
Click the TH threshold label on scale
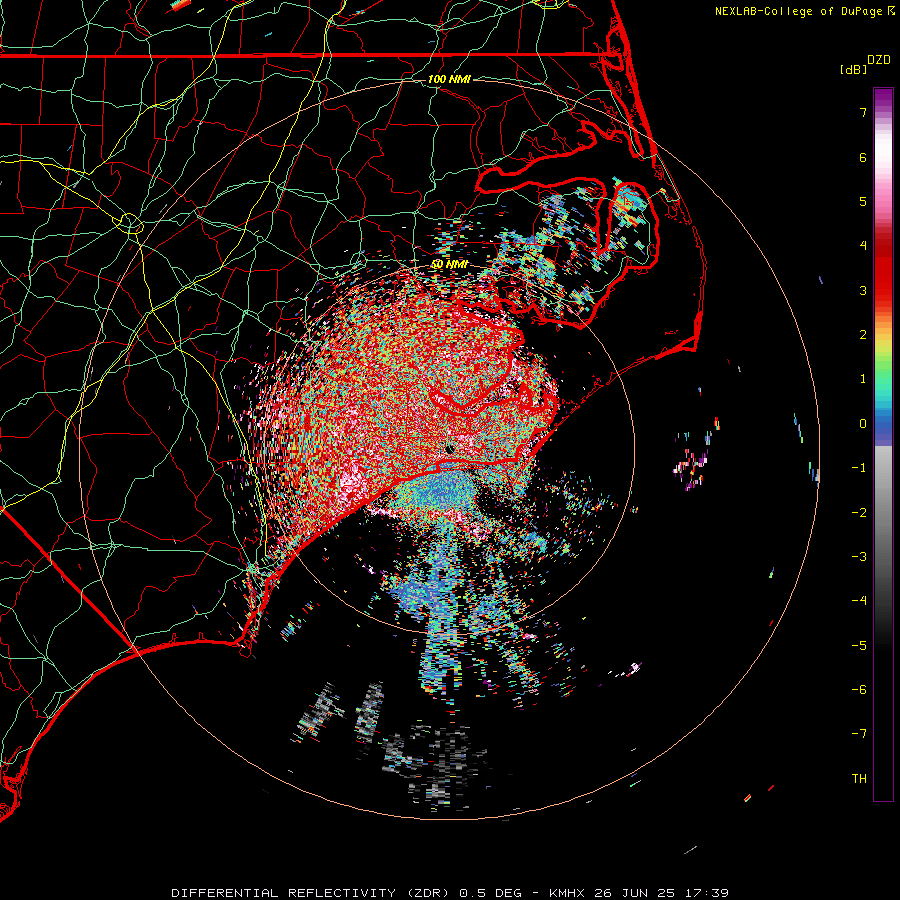[x=859, y=779]
